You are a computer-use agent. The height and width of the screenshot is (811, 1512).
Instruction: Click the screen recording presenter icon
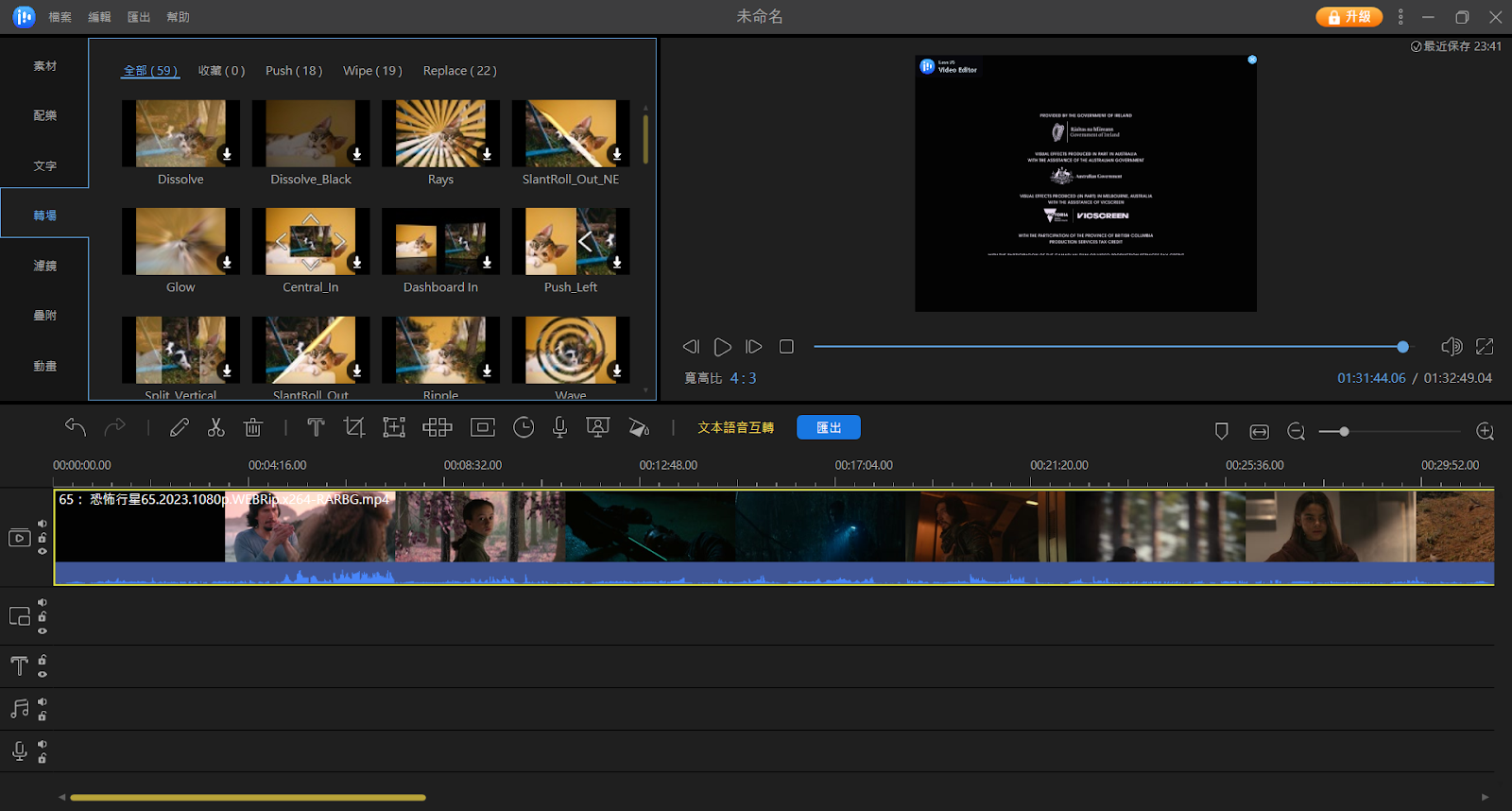(597, 427)
